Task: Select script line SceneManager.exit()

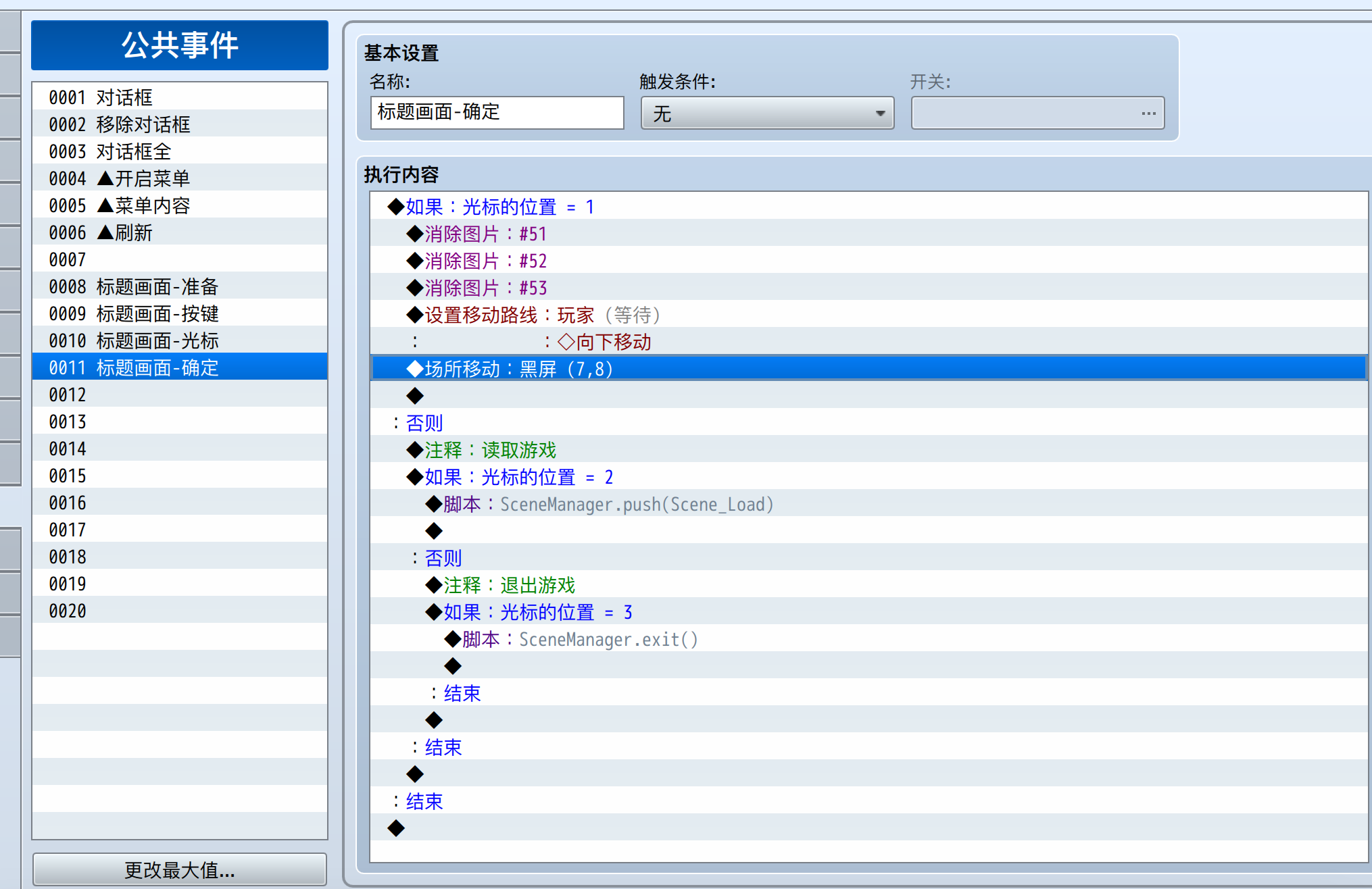Action: pyautogui.click(x=869, y=638)
